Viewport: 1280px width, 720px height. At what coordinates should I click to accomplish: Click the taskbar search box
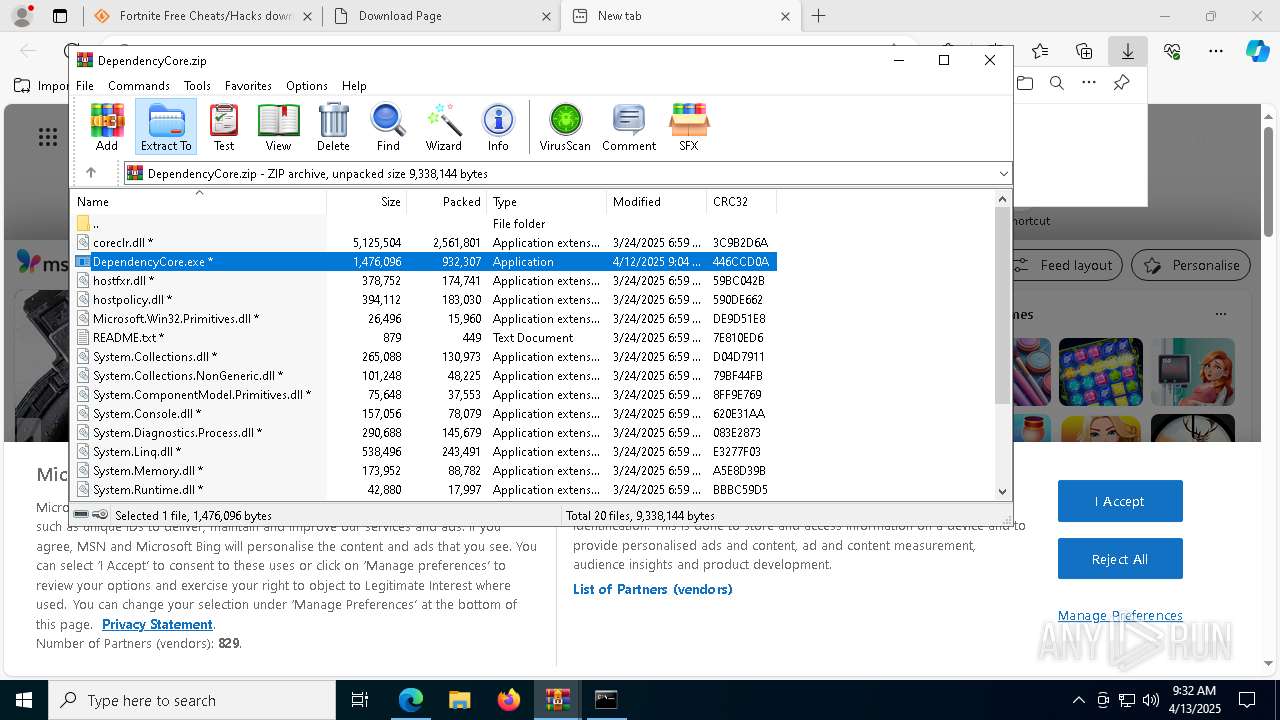[x=192, y=700]
